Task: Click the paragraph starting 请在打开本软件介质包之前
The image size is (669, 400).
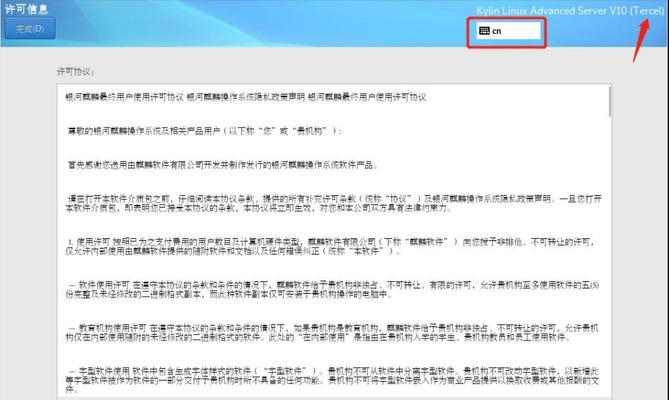Action: click(x=334, y=203)
